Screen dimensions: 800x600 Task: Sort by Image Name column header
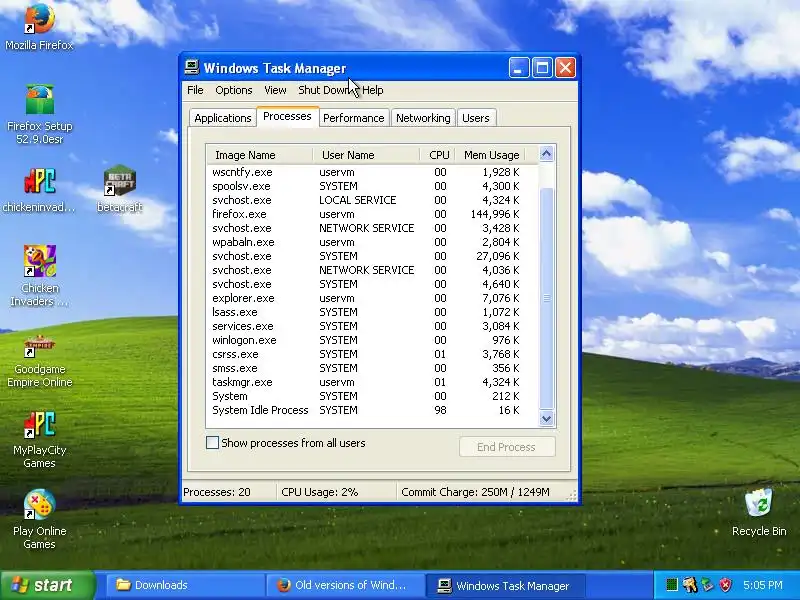pyautogui.click(x=260, y=155)
